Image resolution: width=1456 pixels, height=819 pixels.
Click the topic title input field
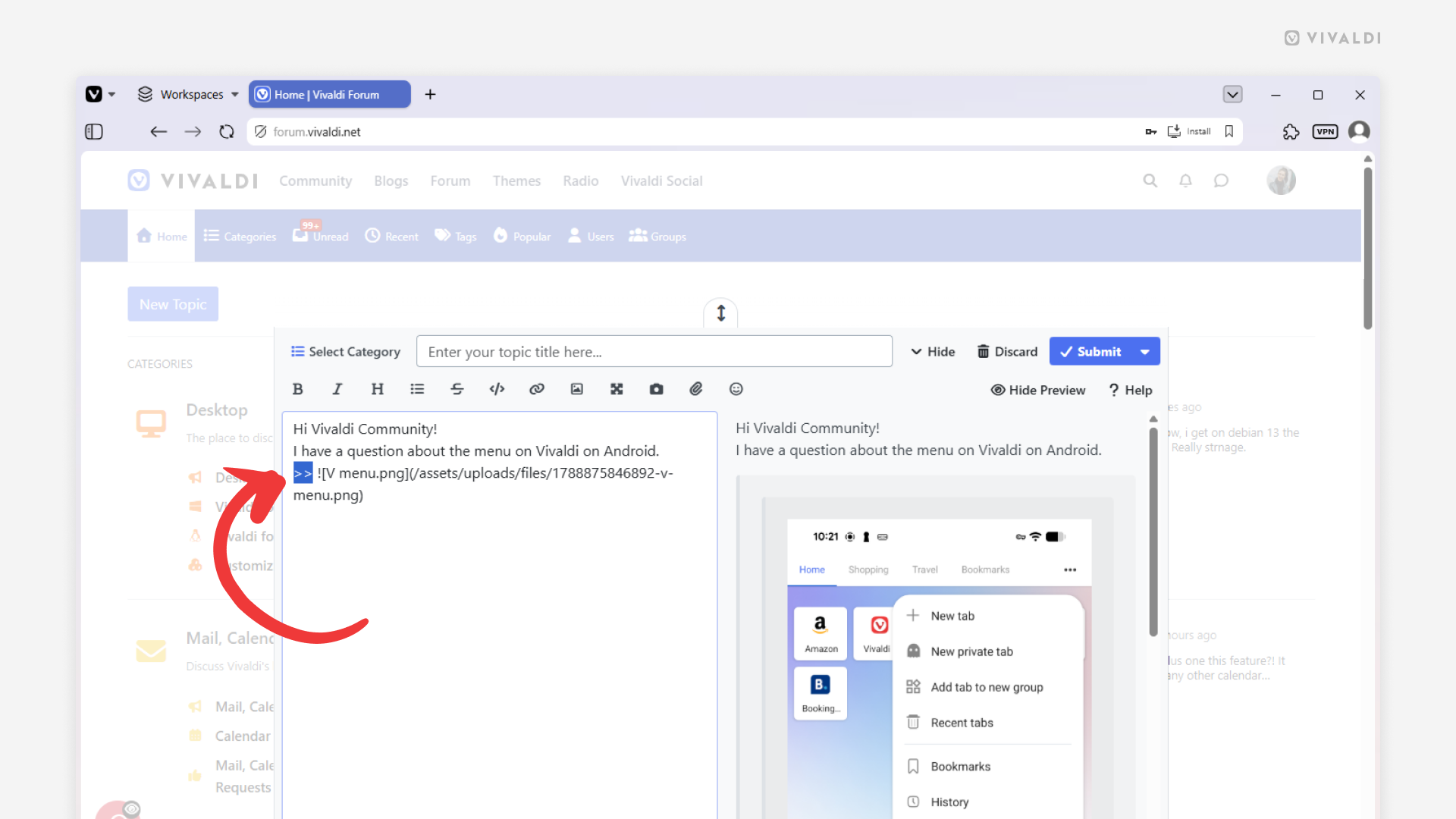pos(654,351)
